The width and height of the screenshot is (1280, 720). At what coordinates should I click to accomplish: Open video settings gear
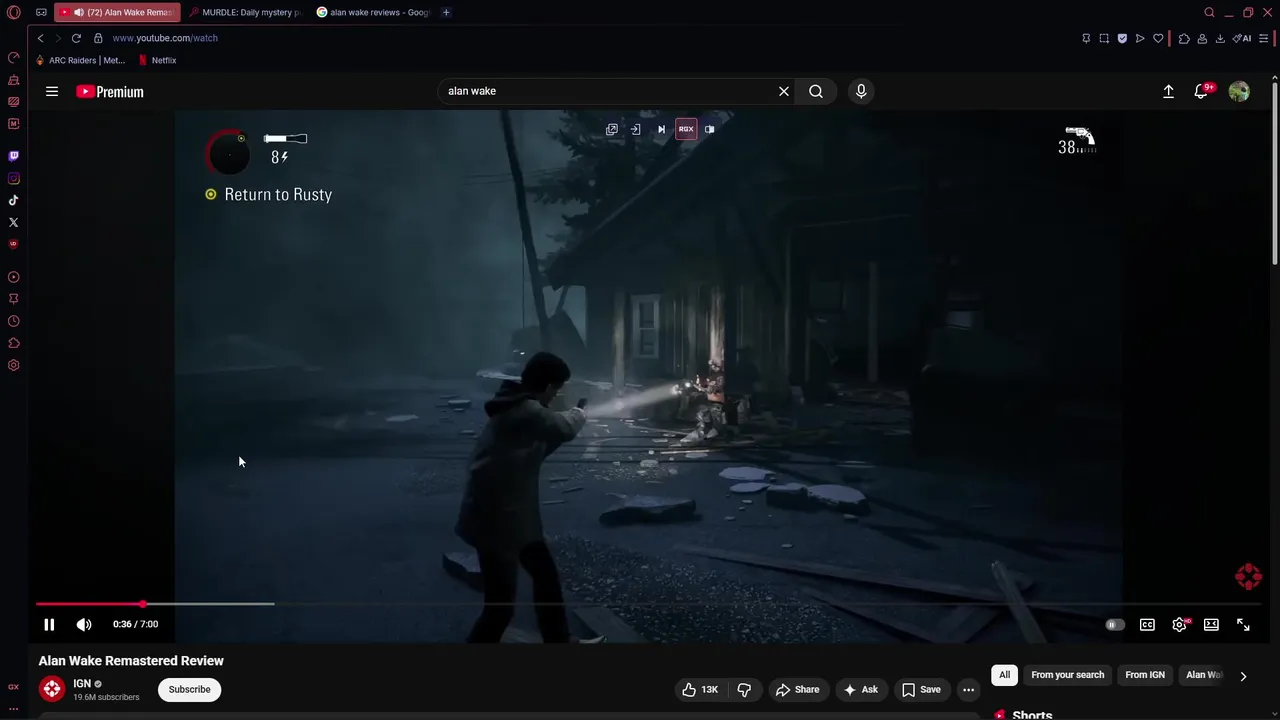pyautogui.click(x=1180, y=625)
